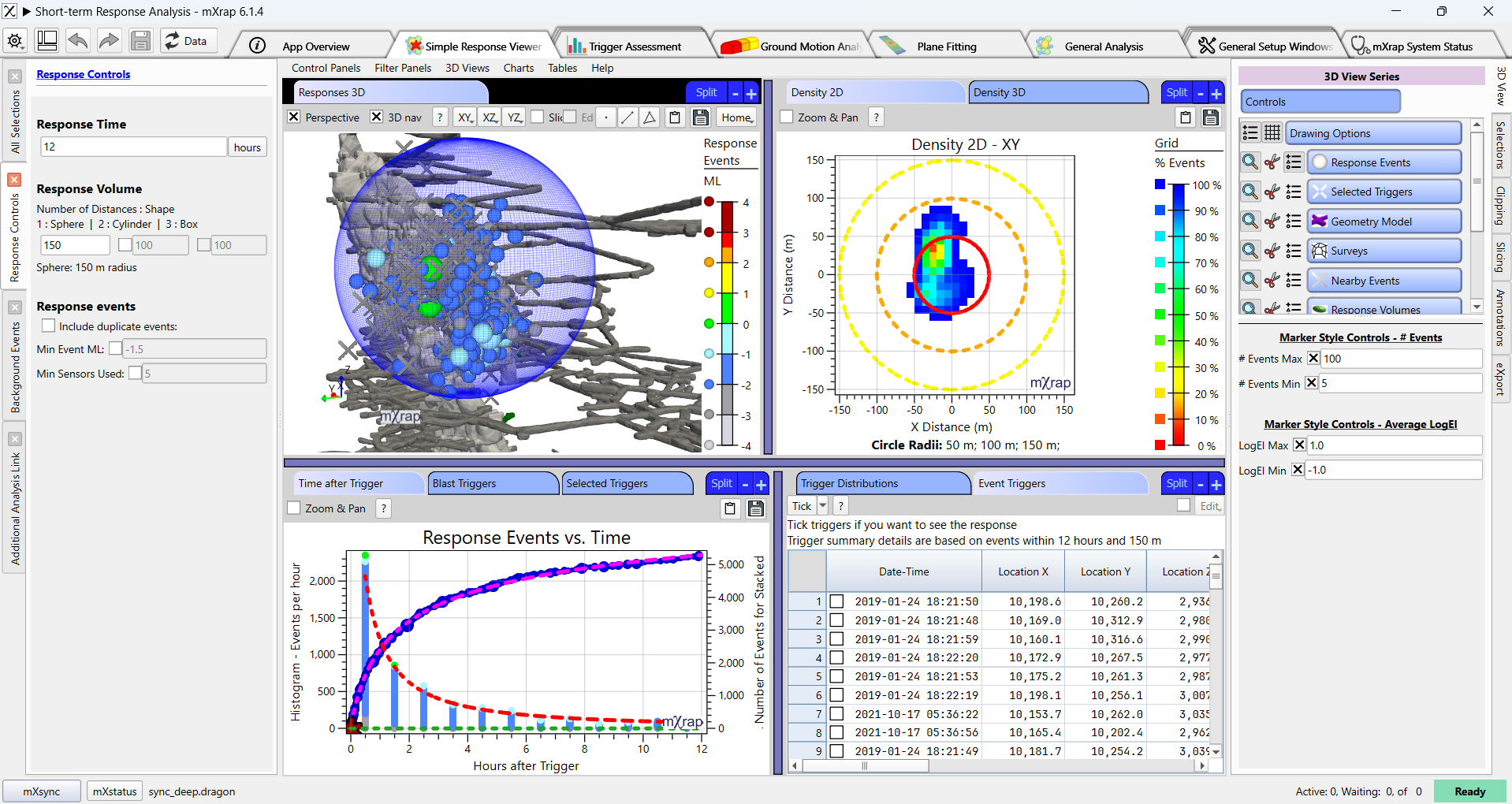
Task: Click the save disk icon in toolbar
Action: point(140,41)
